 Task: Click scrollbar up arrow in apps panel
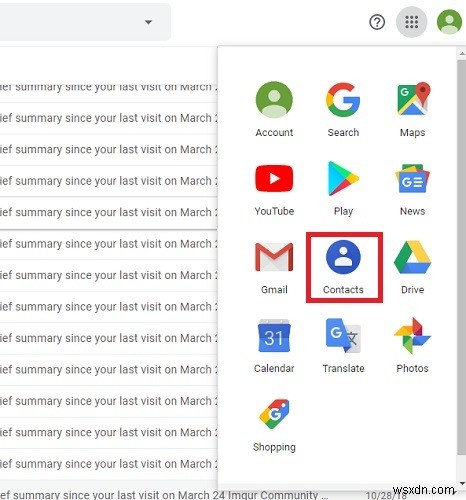pos(462,53)
